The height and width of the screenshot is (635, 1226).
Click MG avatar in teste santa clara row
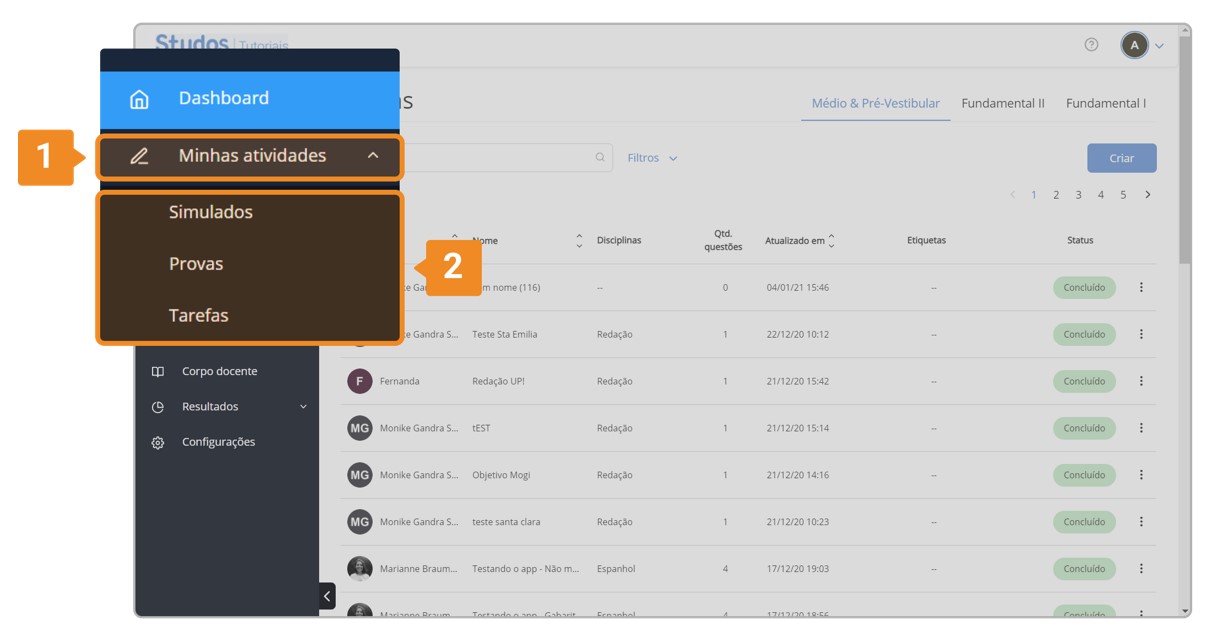click(360, 522)
